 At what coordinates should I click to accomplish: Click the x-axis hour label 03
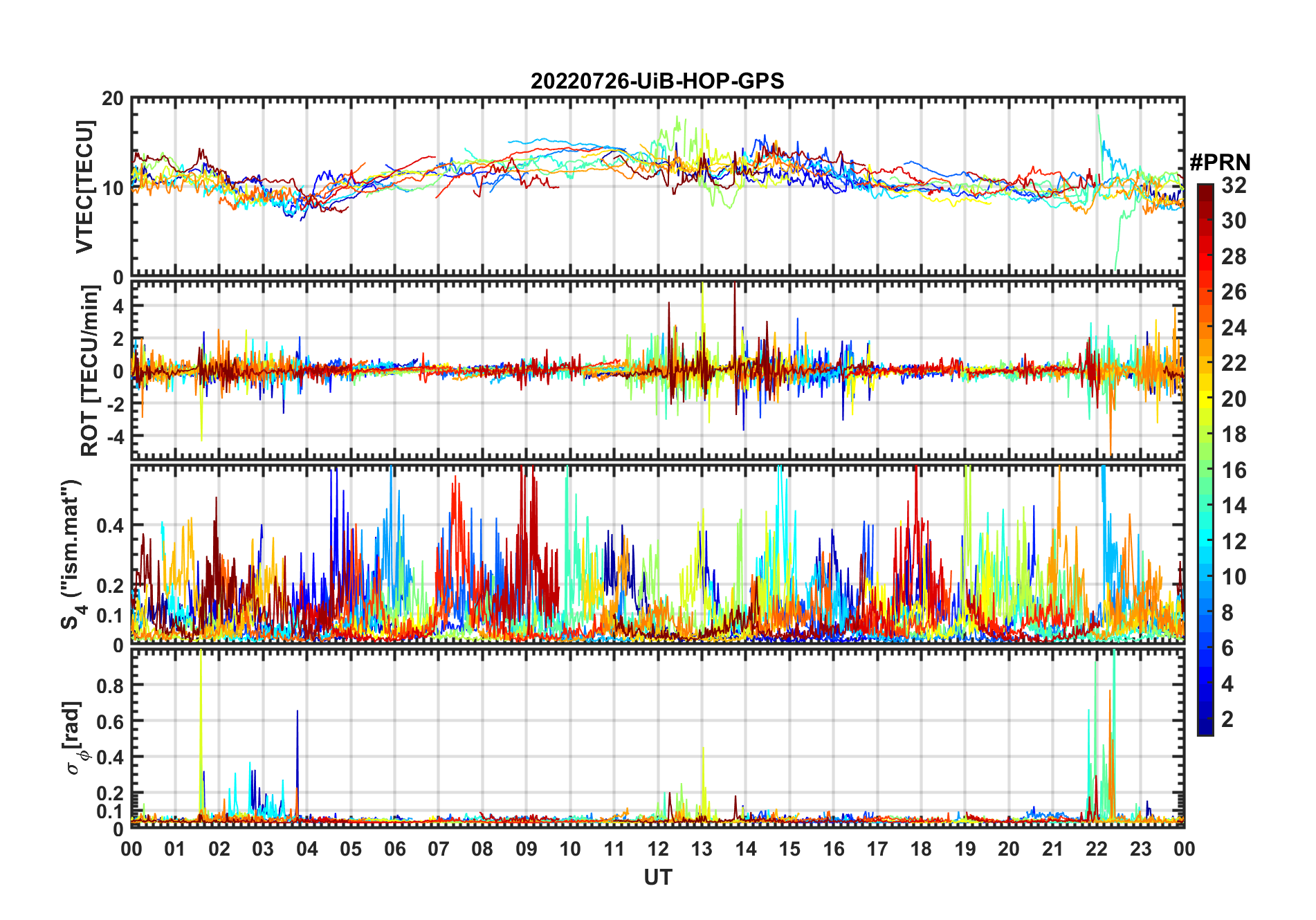pos(263,849)
